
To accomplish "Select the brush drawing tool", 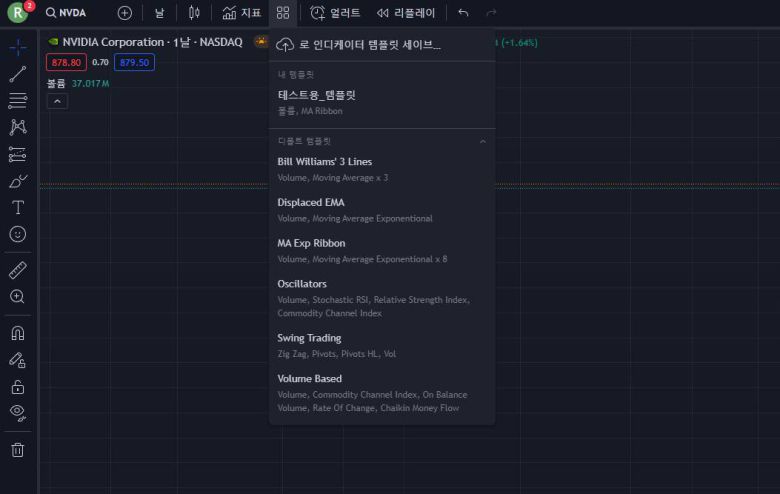I will tap(18, 181).
